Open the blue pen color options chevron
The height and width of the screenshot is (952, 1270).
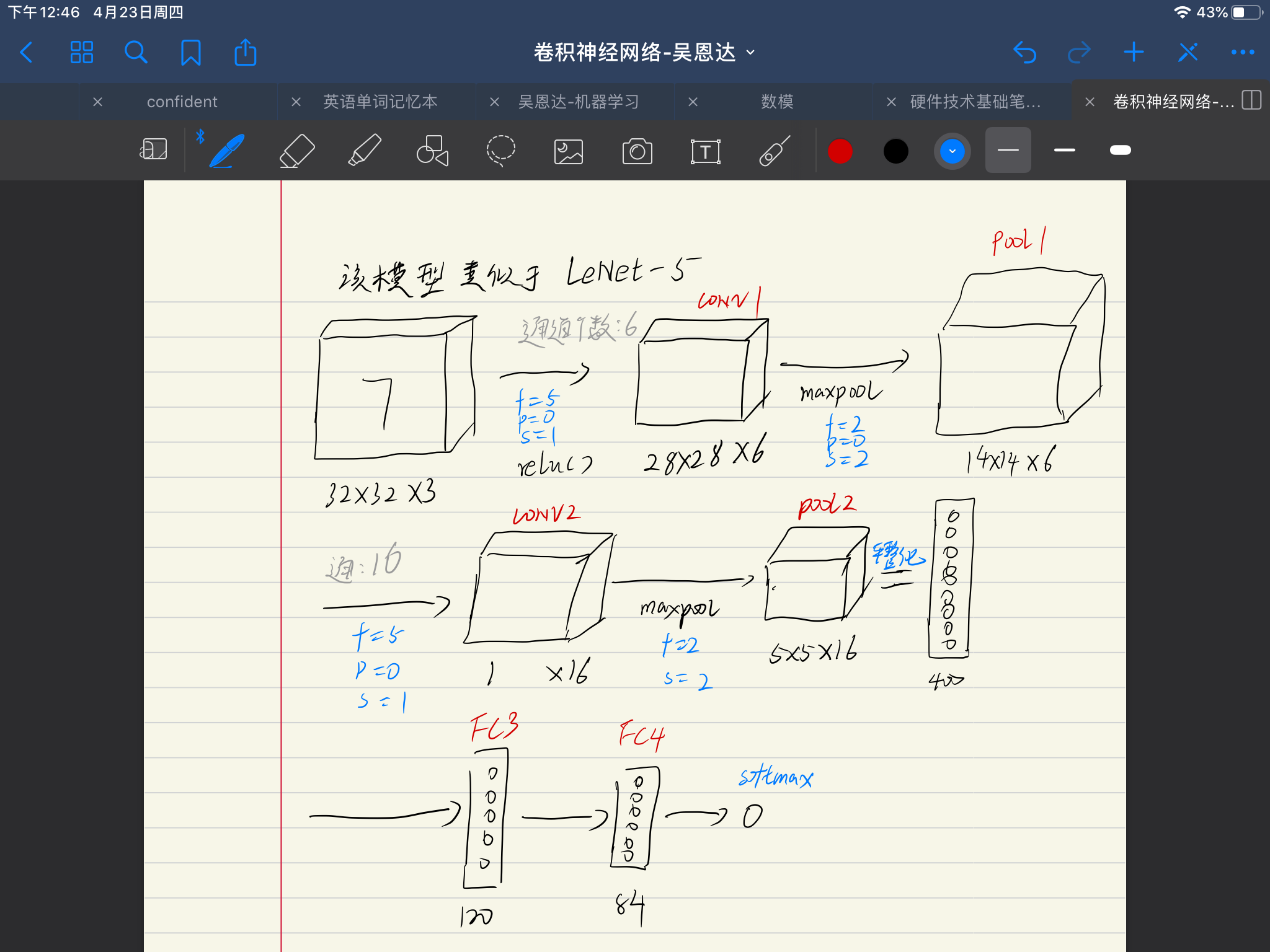click(952, 150)
